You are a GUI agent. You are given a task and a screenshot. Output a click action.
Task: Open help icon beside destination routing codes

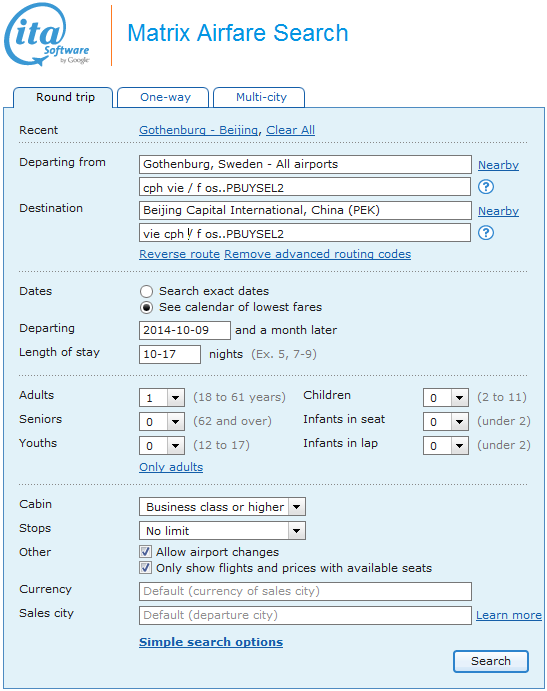tap(486, 233)
